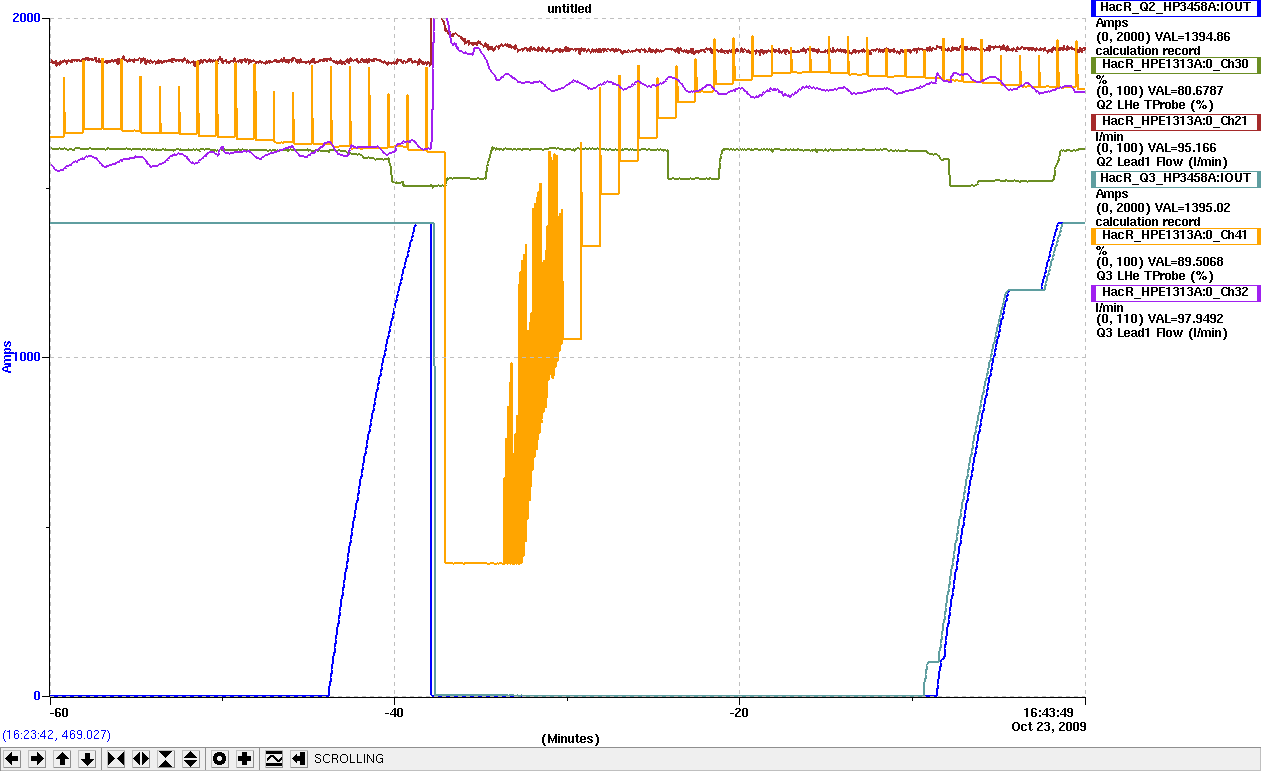
Task: Click the Q2 Lead1 Flow (l/min) description
Action: click(x=1161, y=161)
